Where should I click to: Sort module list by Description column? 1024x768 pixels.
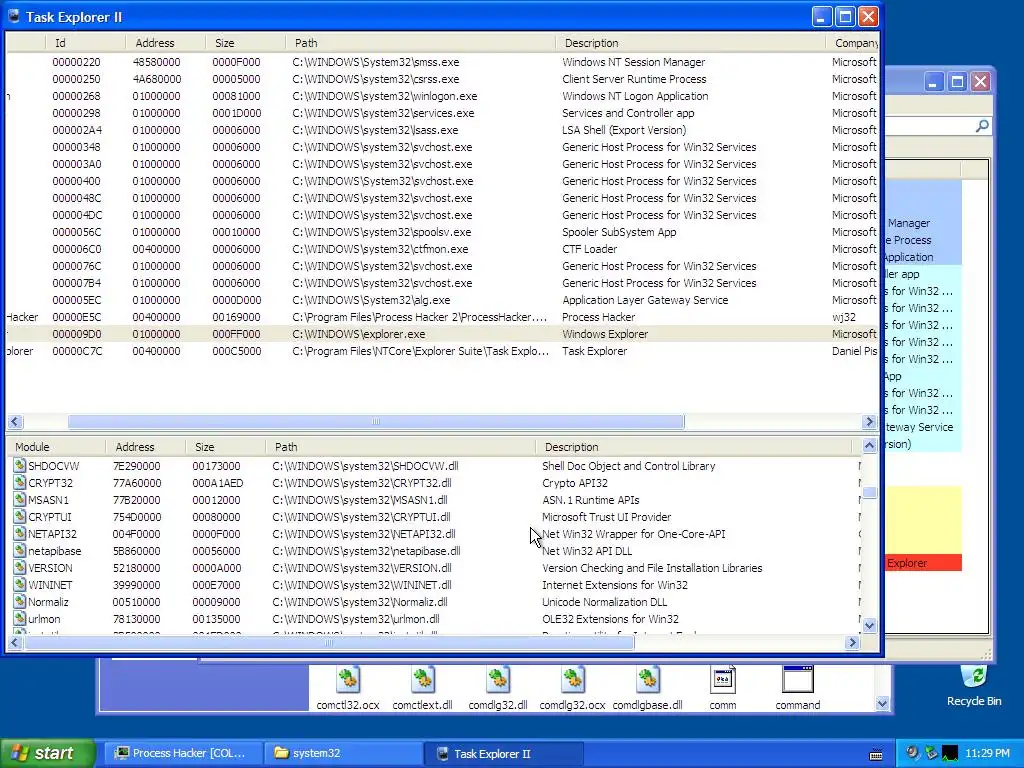694,447
